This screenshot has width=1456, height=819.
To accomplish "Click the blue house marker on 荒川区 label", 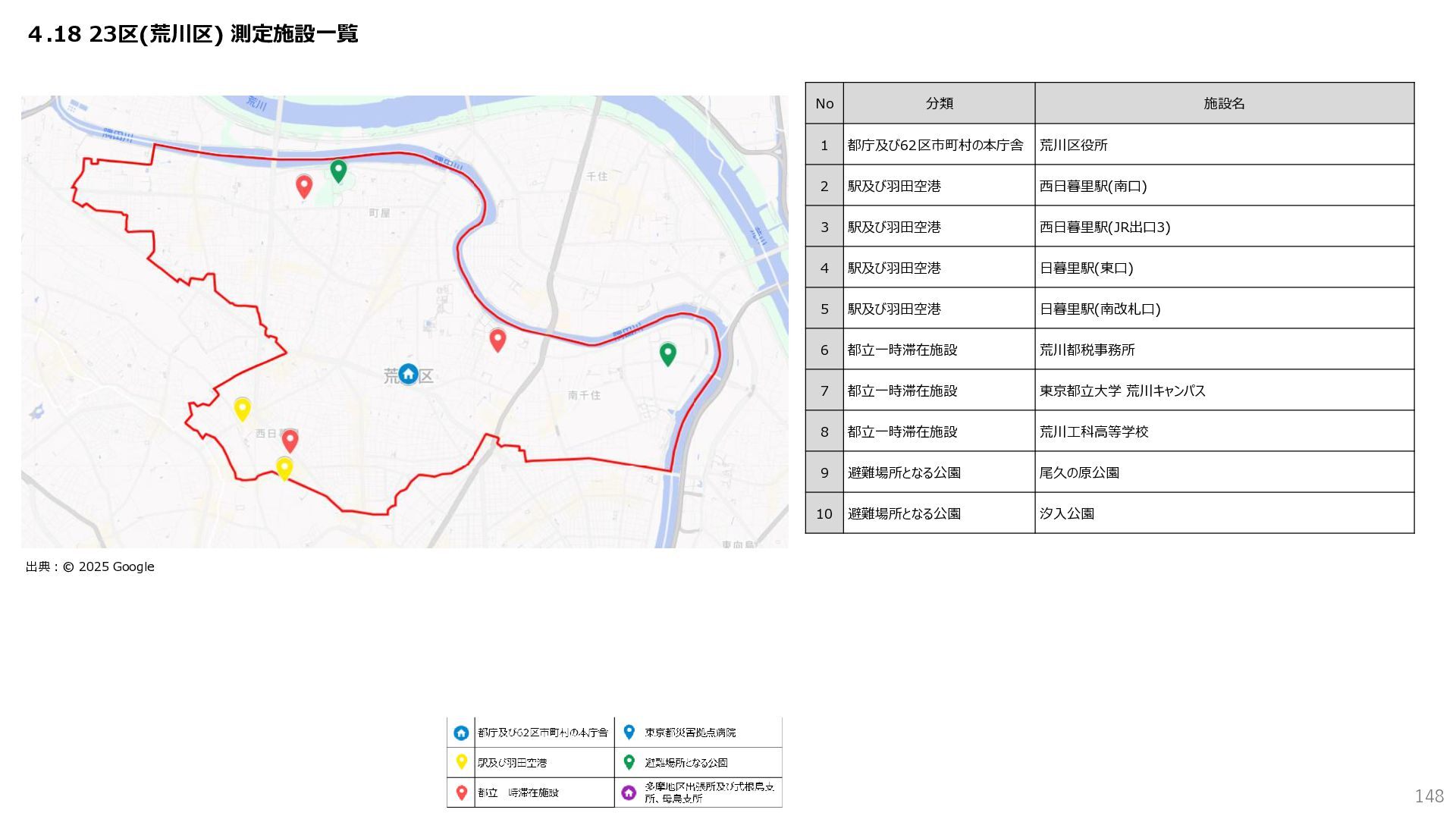I will click(x=408, y=374).
